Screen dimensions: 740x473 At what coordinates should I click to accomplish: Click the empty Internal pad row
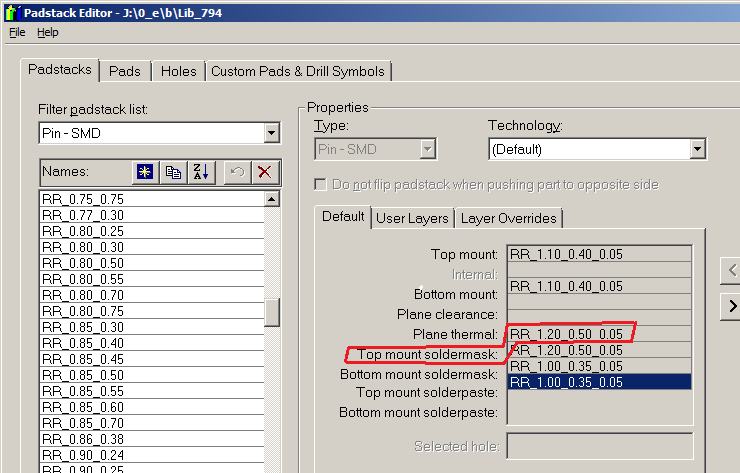600,270
